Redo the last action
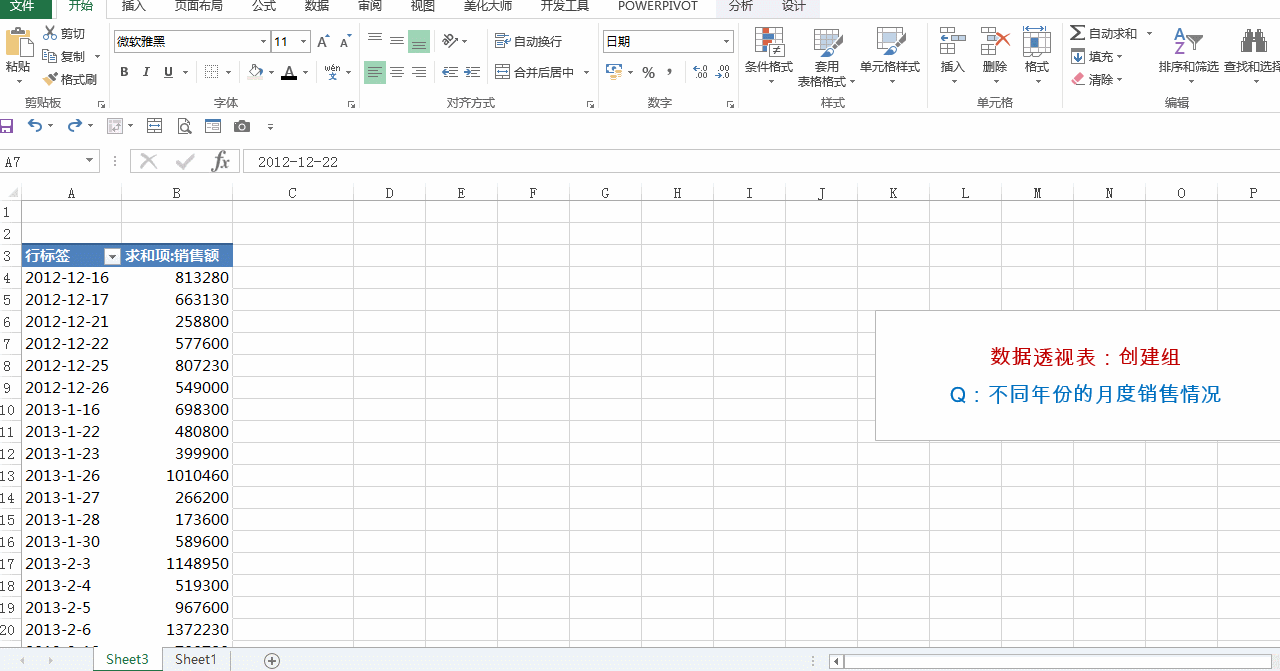 coord(74,126)
